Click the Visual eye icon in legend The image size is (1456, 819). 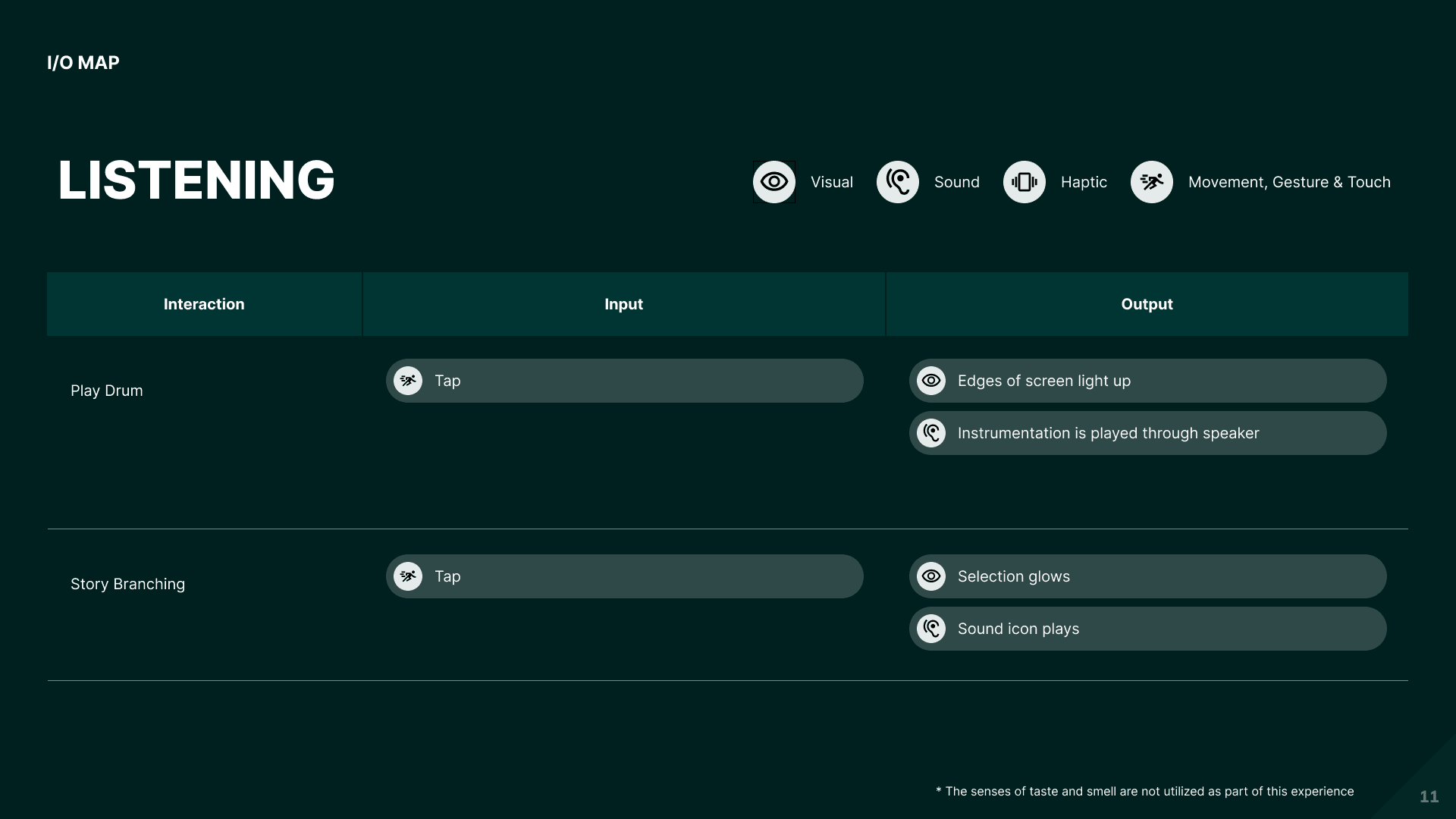point(773,182)
